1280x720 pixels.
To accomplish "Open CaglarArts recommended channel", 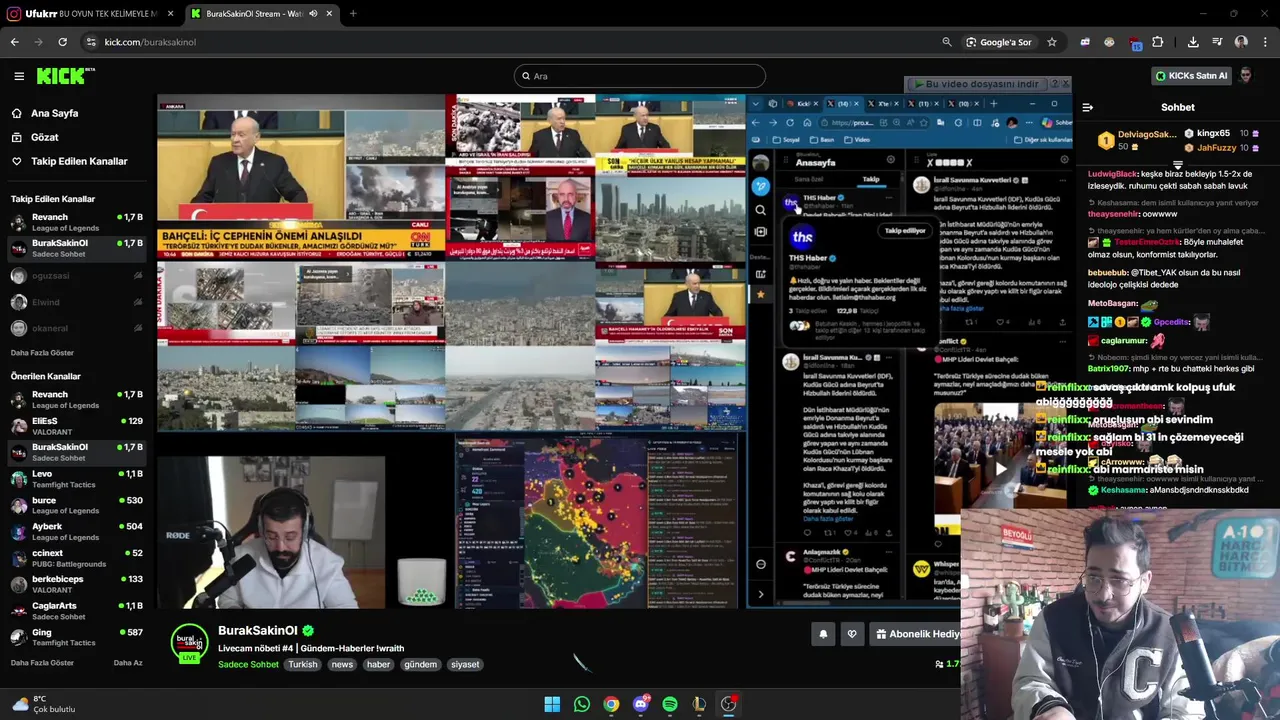I will pyautogui.click(x=77, y=611).
